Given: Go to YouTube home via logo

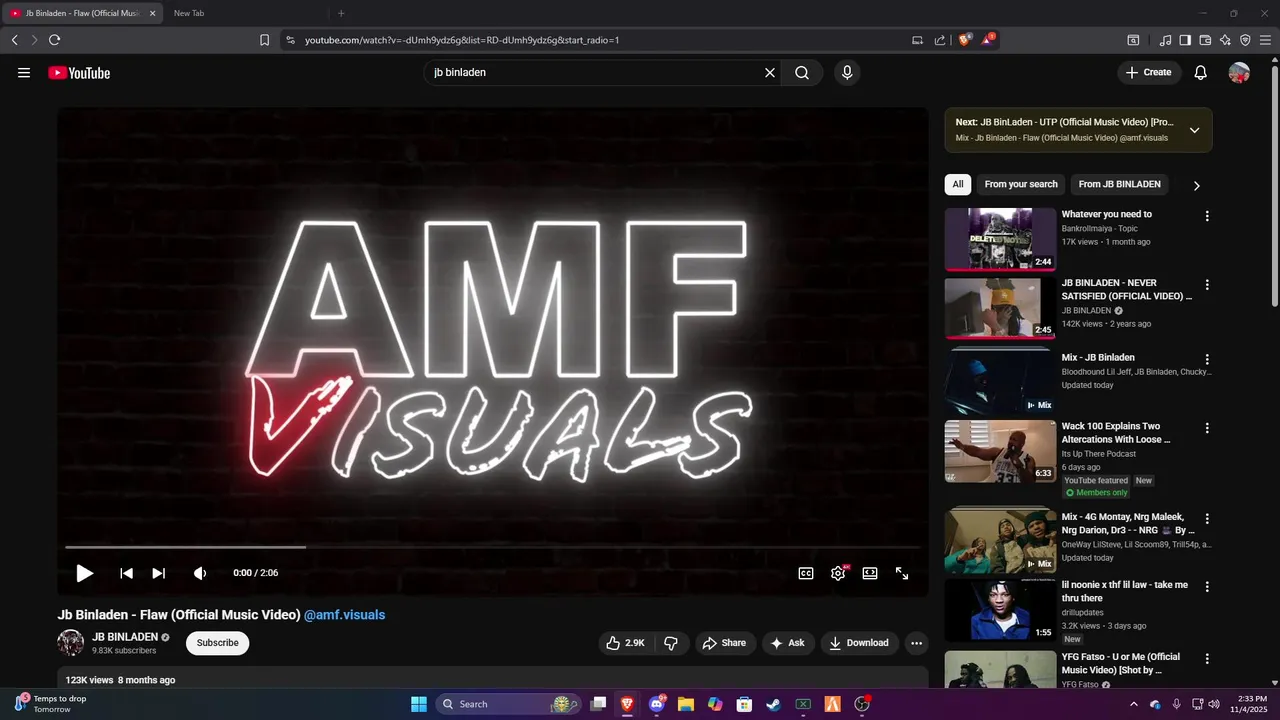Looking at the screenshot, I should [x=79, y=73].
